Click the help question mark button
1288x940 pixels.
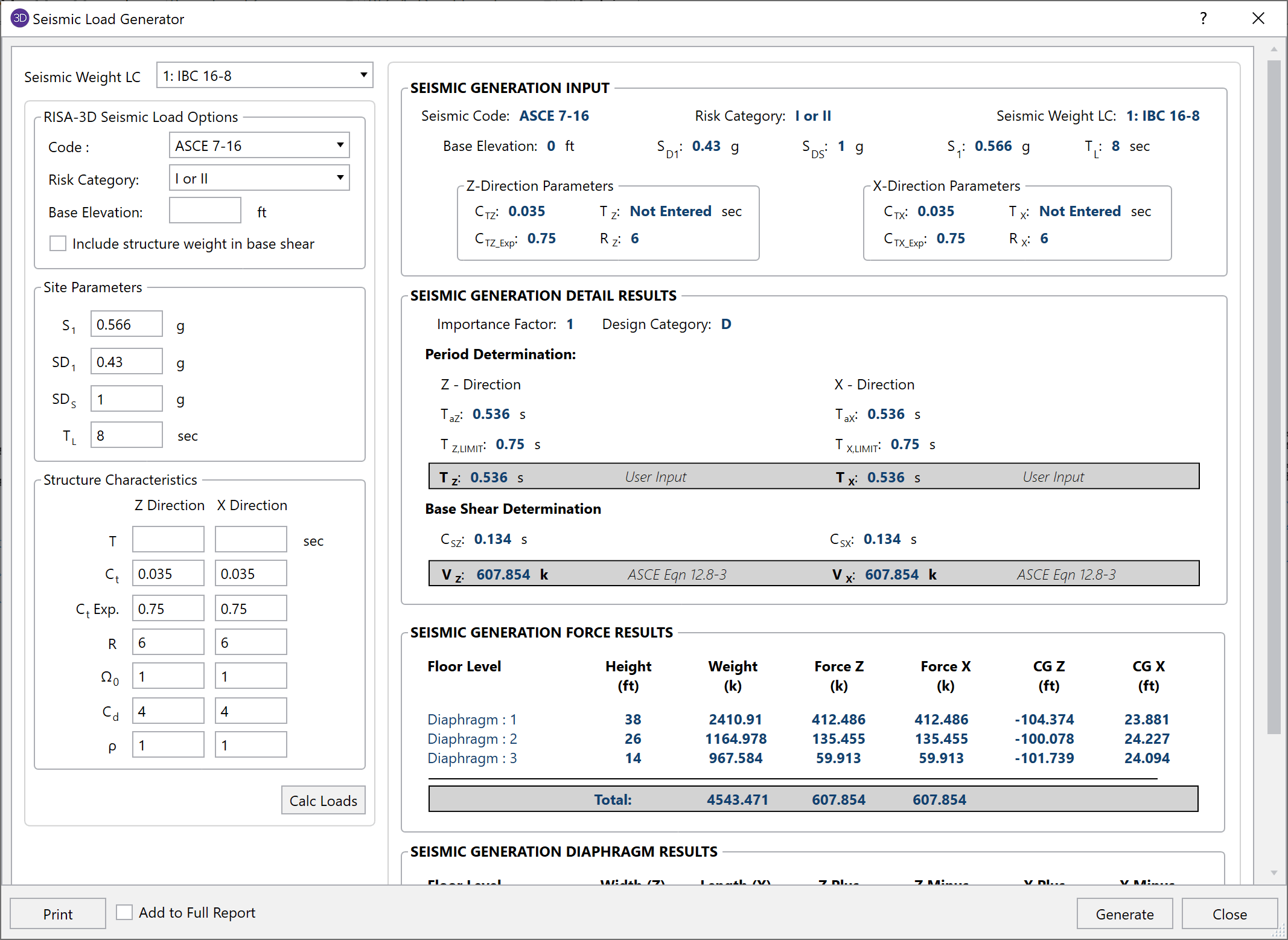click(x=1203, y=18)
